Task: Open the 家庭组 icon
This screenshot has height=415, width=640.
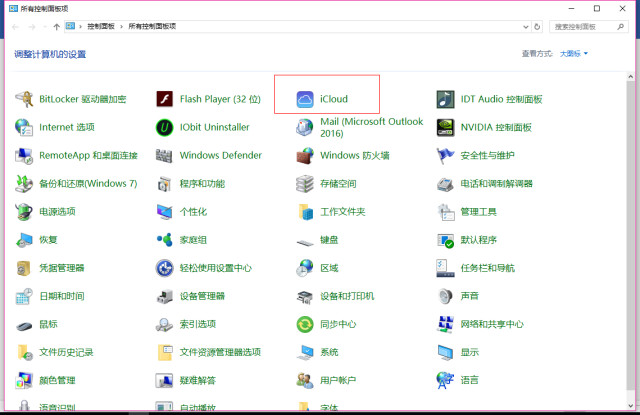Action: [x=164, y=240]
